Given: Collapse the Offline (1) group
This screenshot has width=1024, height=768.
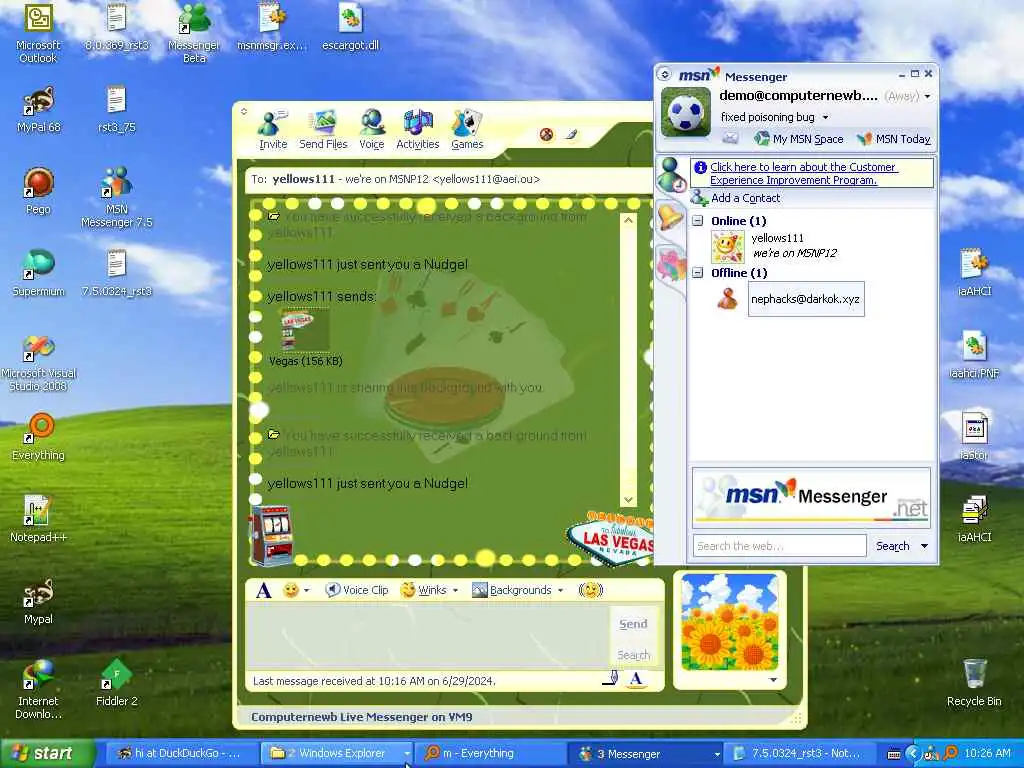Looking at the screenshot, I should (697, 273).
